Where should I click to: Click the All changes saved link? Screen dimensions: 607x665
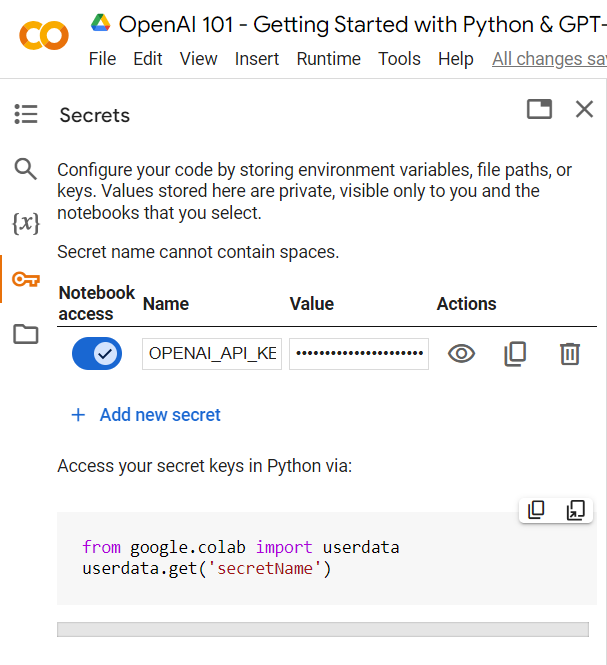[x=549, y=59]
